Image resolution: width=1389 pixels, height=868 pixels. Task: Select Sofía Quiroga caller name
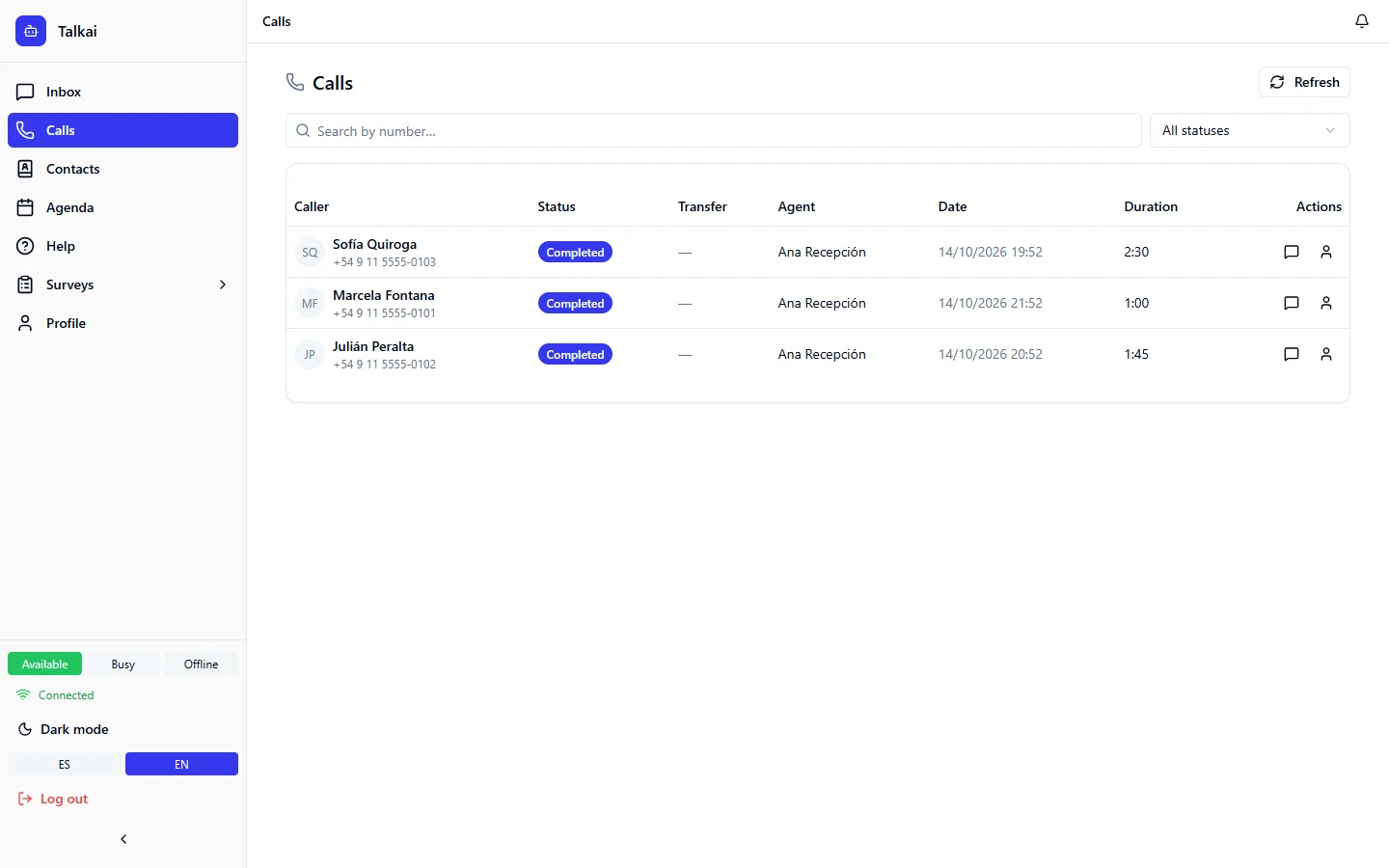click(374, 244)
